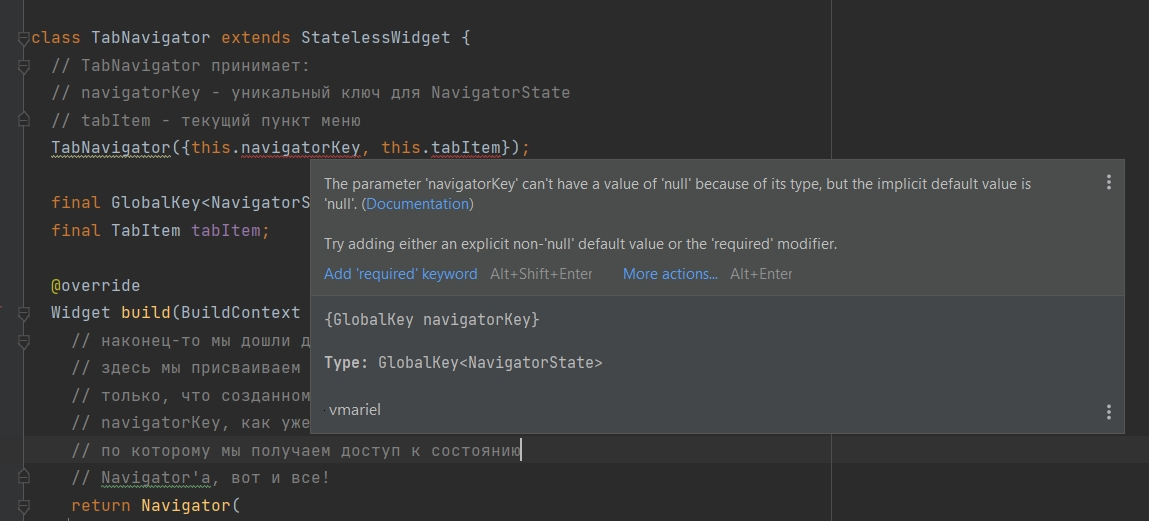
Task: Apply the Add 'required' keyword quick fix
Action: coord(401,274)
